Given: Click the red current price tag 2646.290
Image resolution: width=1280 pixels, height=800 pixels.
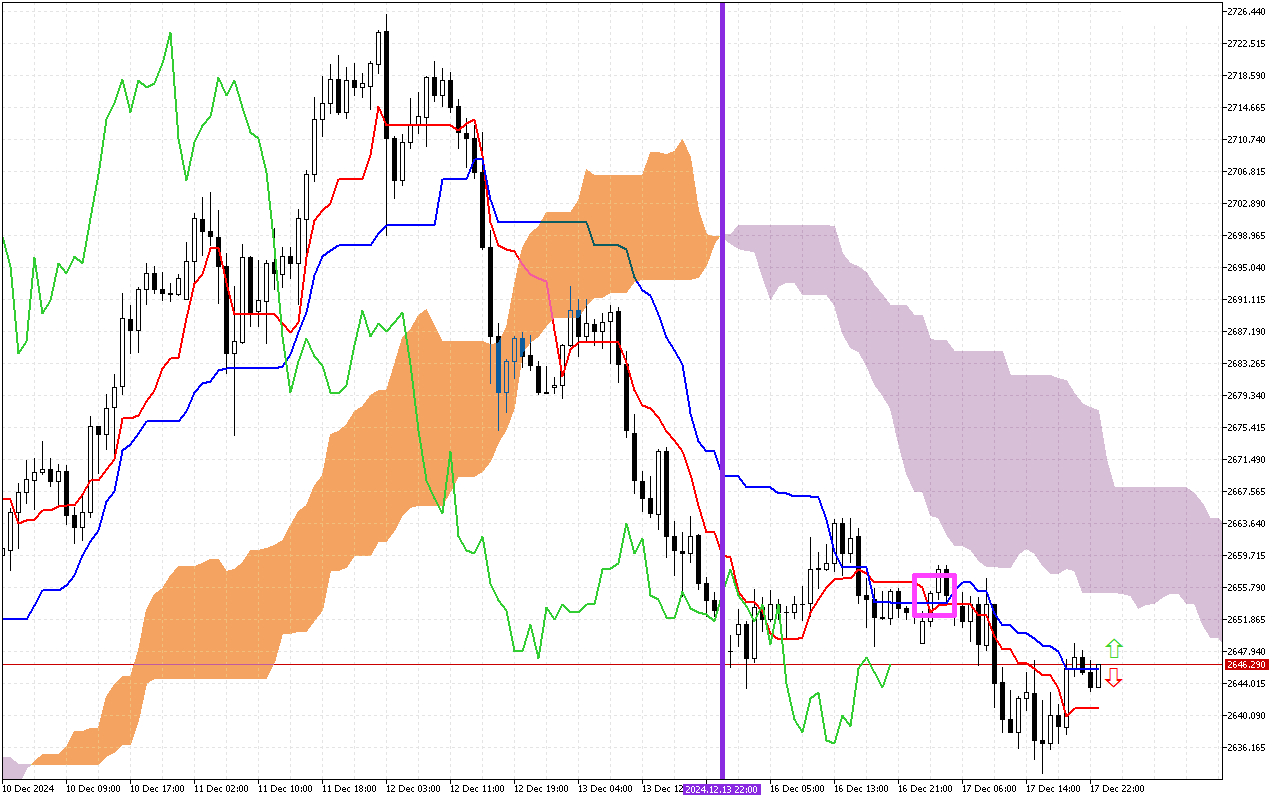Looking at the screenshot, I should (x=1246, y=664).
